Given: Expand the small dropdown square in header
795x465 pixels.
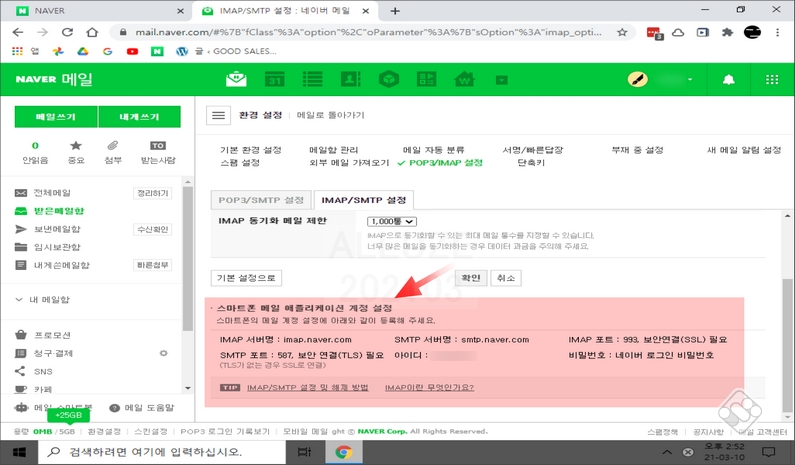Looking at the screenshot, I should (501, 80).
